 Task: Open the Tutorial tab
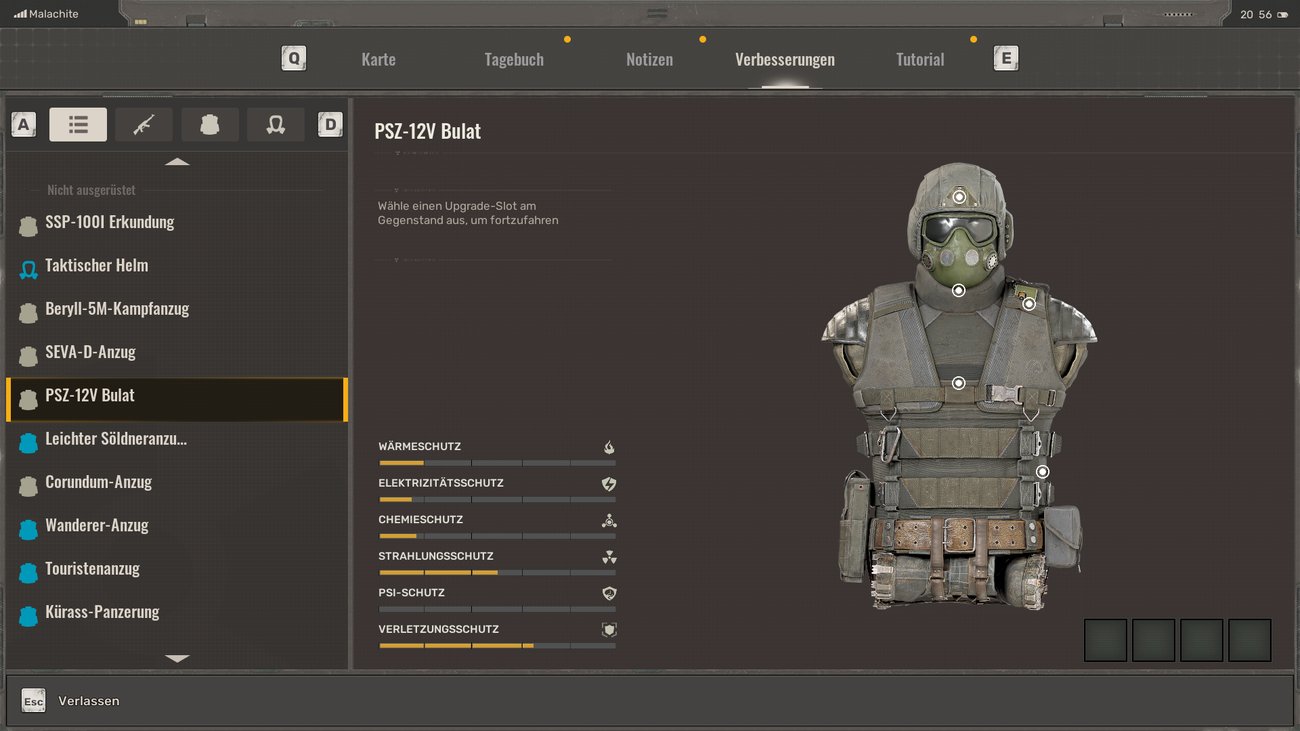coord(920,59)
